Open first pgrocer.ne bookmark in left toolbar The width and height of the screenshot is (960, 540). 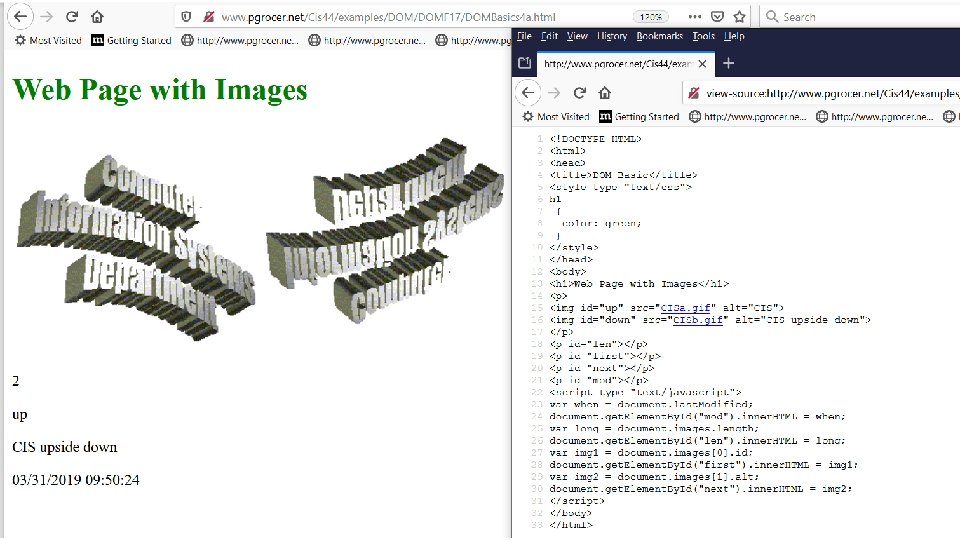click(240, 40)
